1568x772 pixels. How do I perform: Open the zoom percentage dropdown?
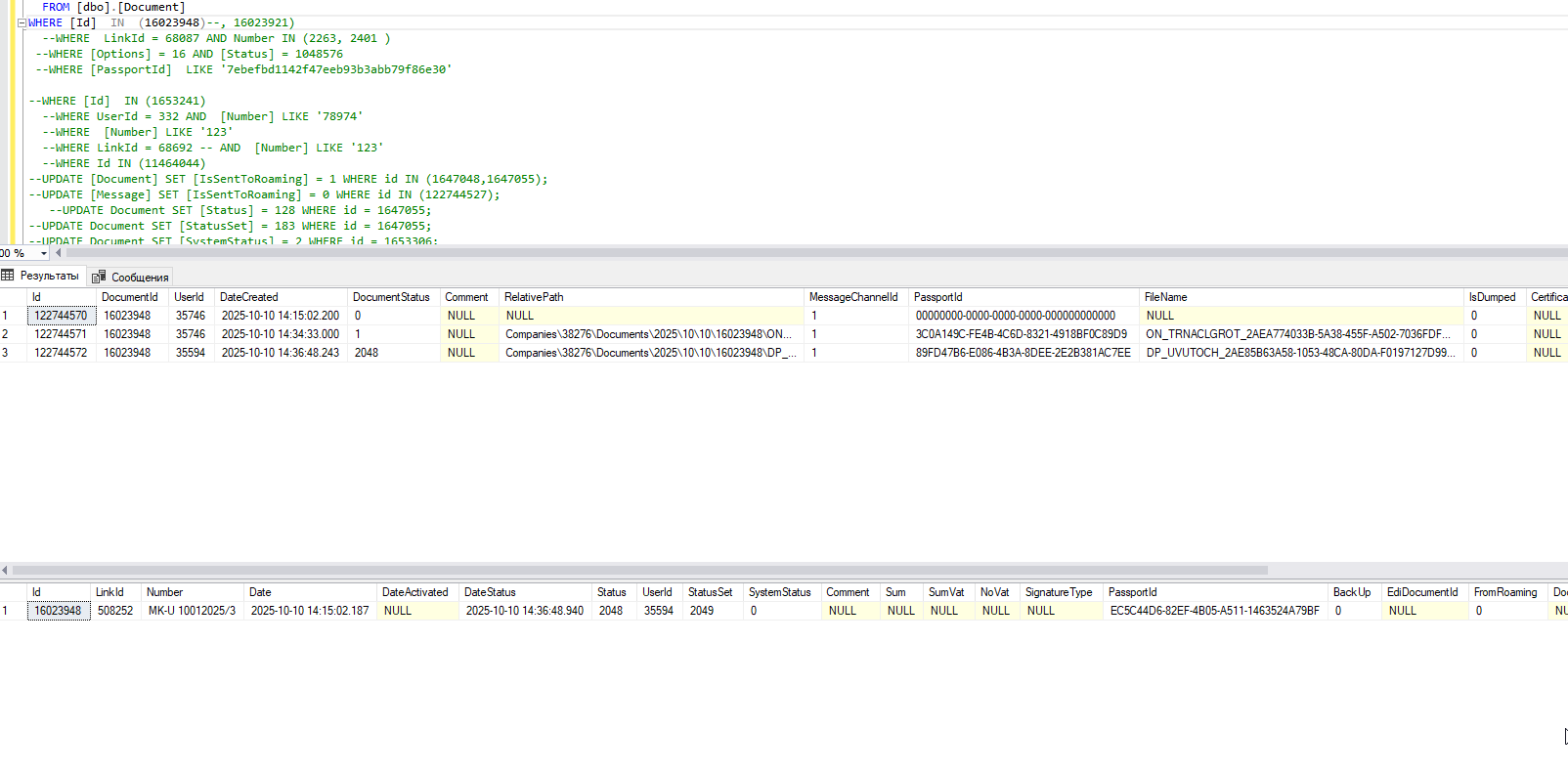pyautogui.click(x=43, y=254)
